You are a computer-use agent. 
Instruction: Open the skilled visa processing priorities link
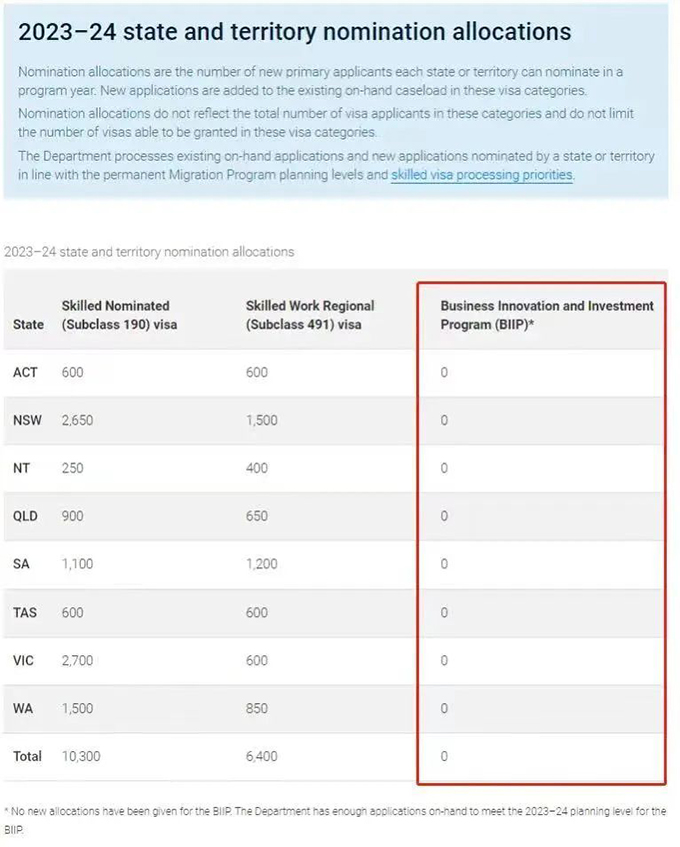point(482,175)
